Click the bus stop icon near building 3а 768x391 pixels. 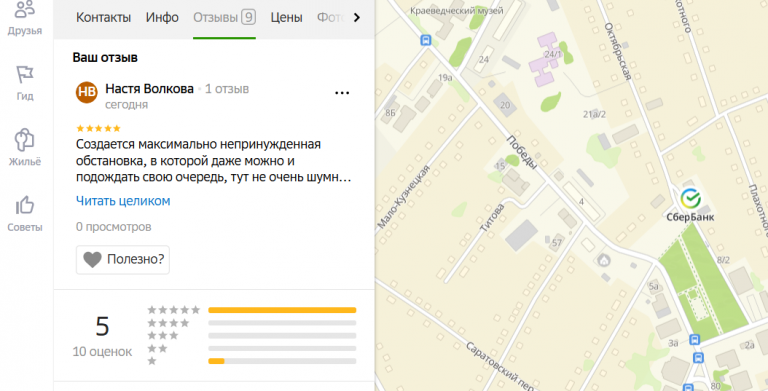pos(695,339)
